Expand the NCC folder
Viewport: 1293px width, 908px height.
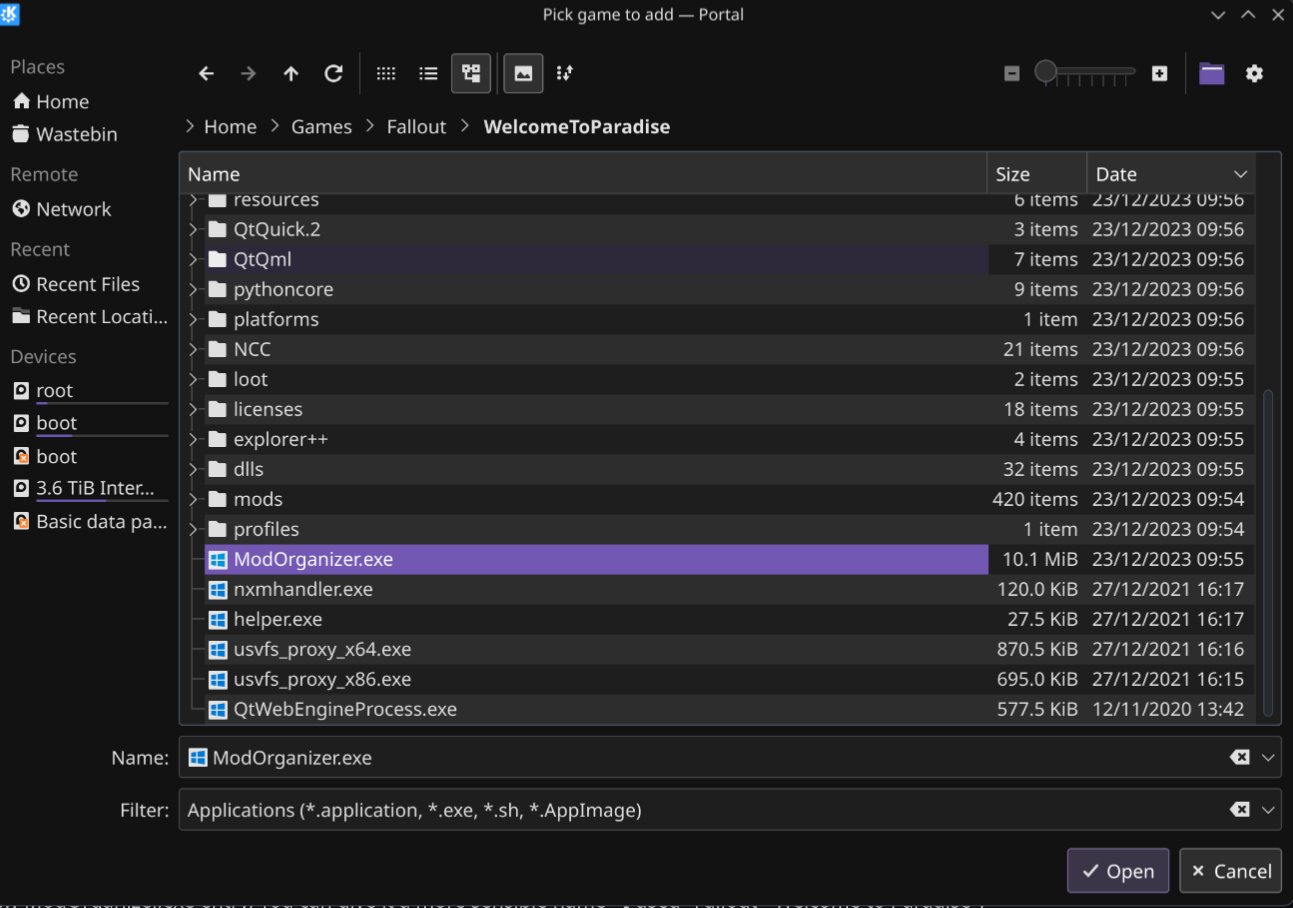click(193, 349)
